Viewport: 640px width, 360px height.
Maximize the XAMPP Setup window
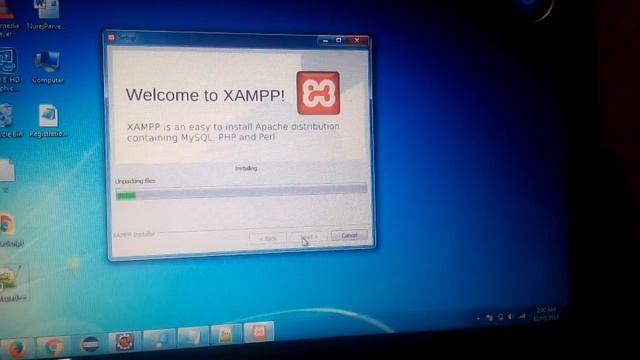338,40
